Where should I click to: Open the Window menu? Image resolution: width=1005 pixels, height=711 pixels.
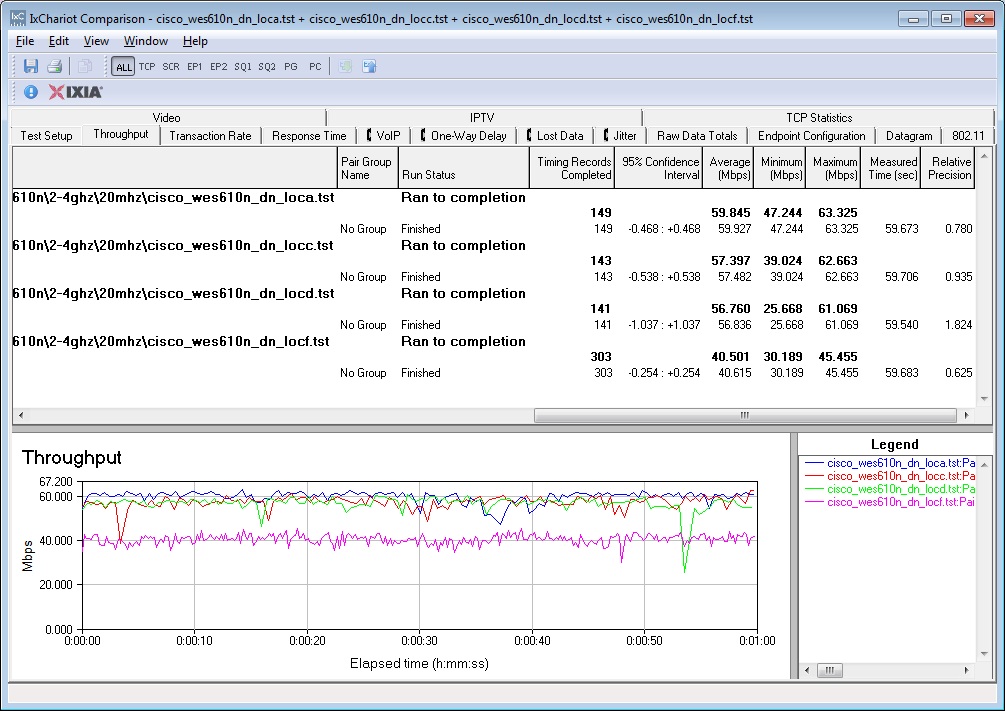pyautogui.click(x=145, y=41)
